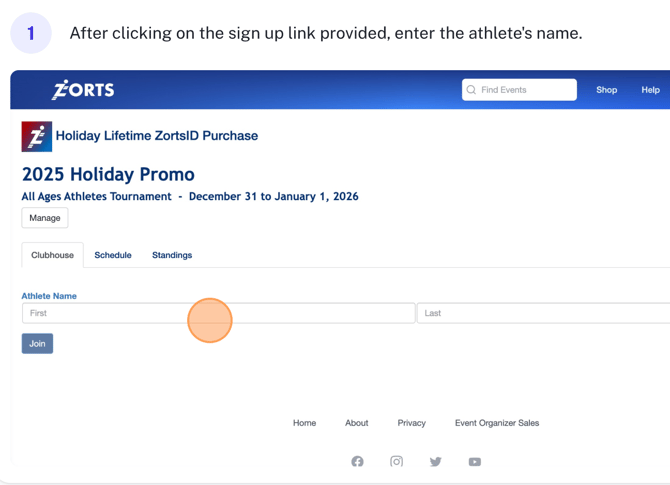The image size is (670, 485).
Task: Click the red ZortsID event logo
Action: 36,136
